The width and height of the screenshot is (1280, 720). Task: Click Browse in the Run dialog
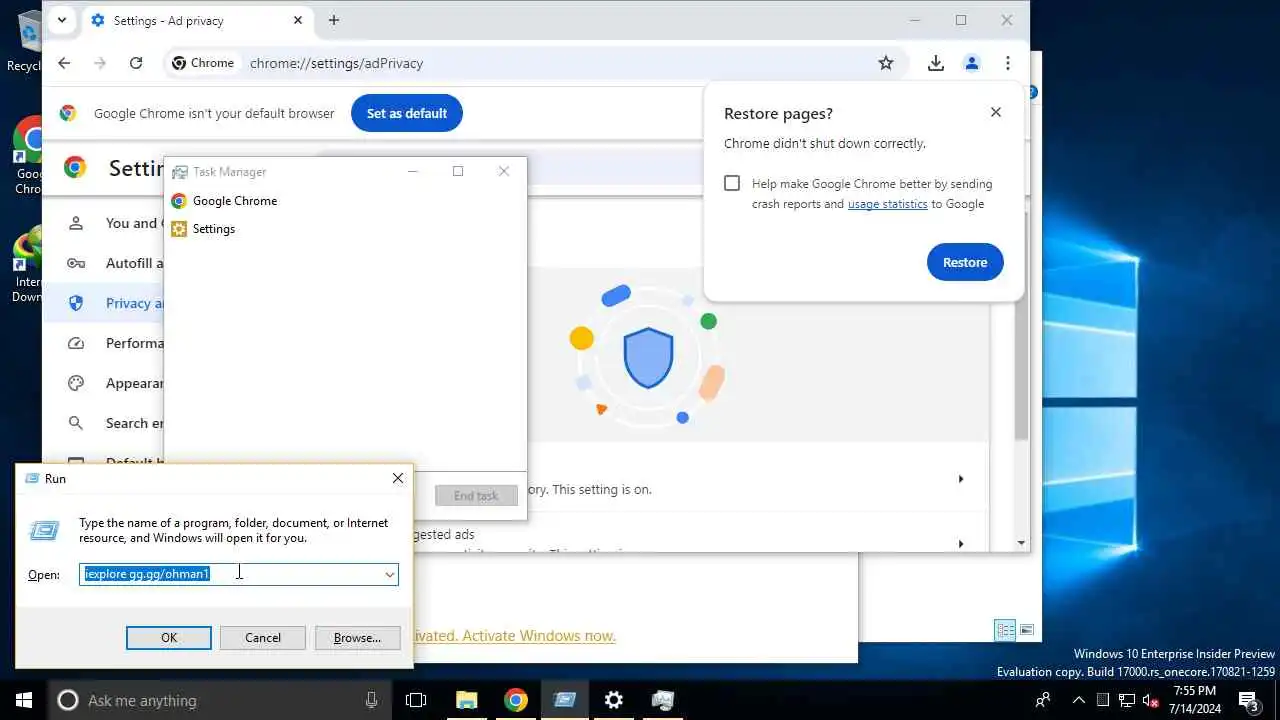(357, 637)
